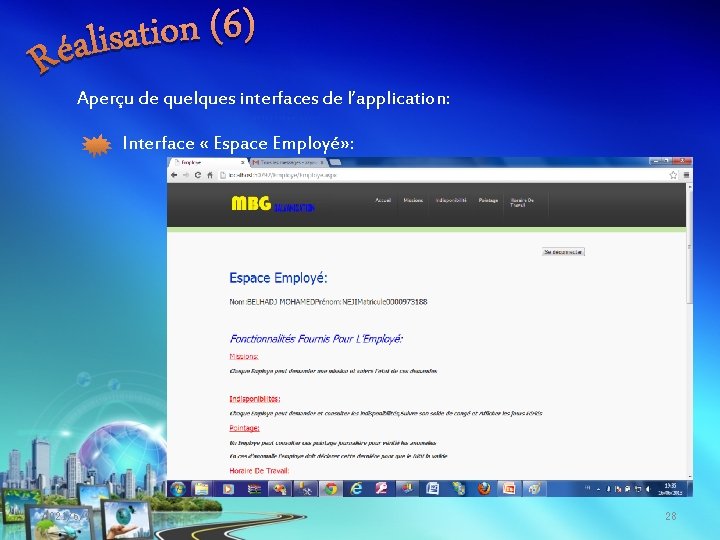Open the Missions menu item
Viewport: 720px width, 540px height.
pyautogui.click(x=413, y=200)
